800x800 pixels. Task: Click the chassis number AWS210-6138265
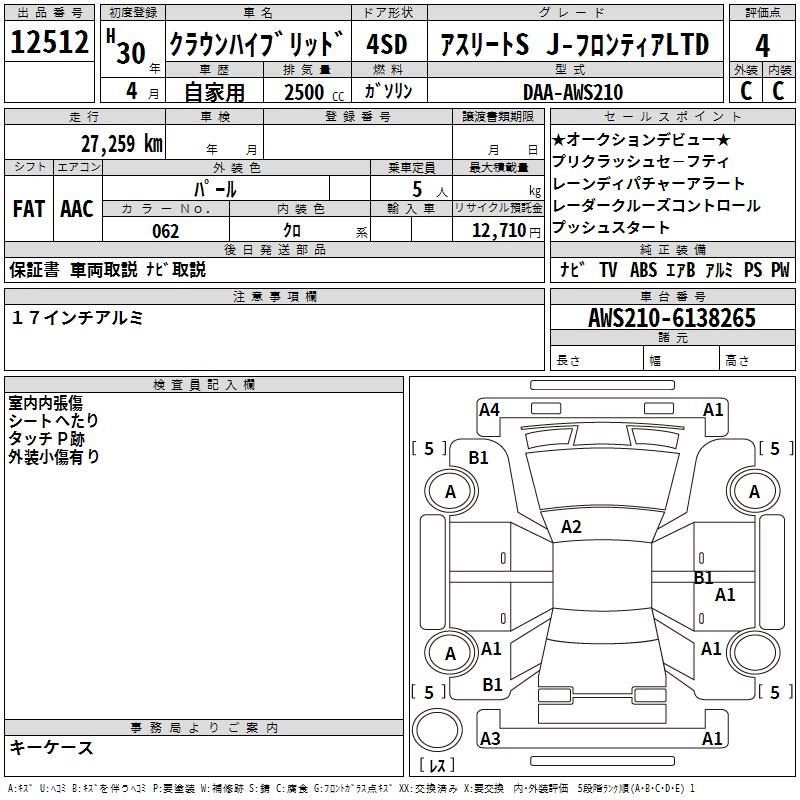tap(672, 319)
